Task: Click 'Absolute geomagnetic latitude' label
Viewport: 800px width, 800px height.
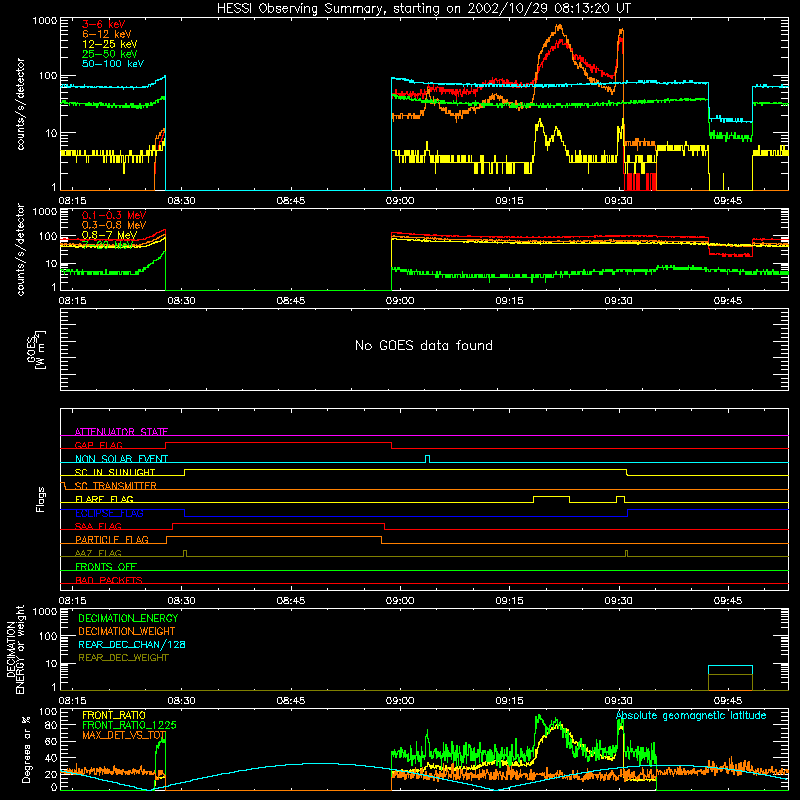Action: (691, 715)
